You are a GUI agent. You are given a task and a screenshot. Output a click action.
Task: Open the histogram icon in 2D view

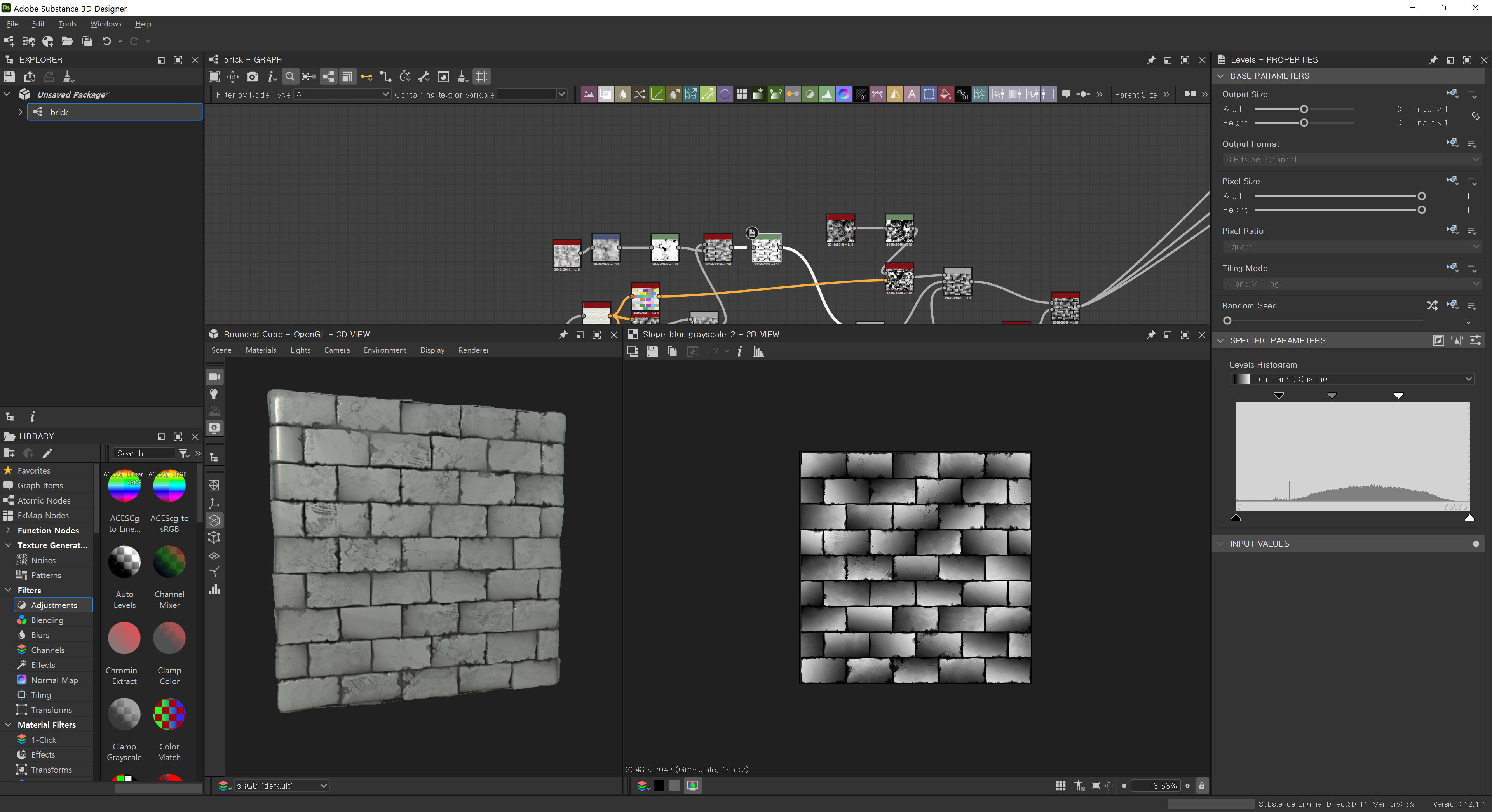758,351
